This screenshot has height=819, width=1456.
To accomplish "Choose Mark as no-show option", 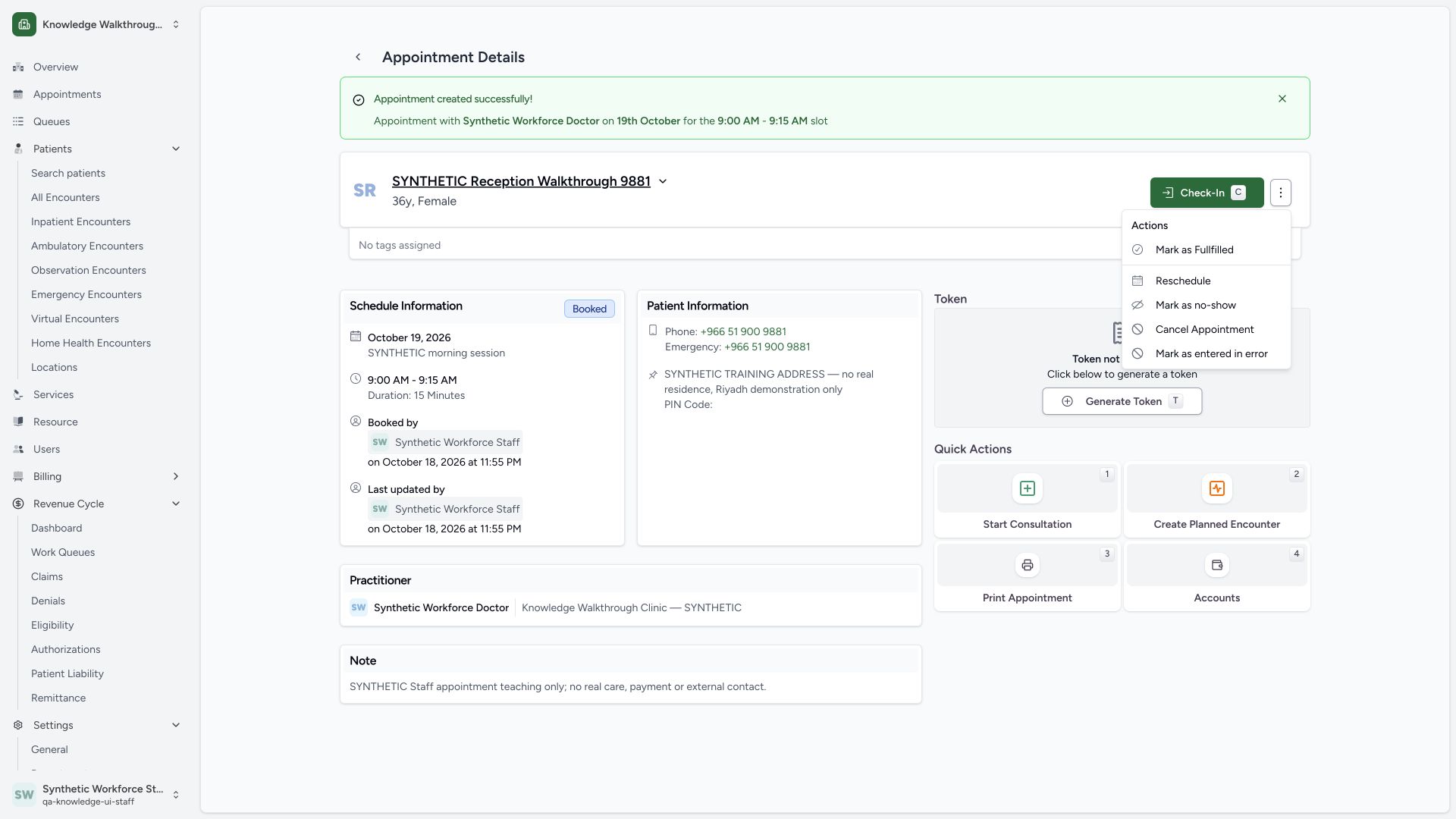I will click(1206, 306).
